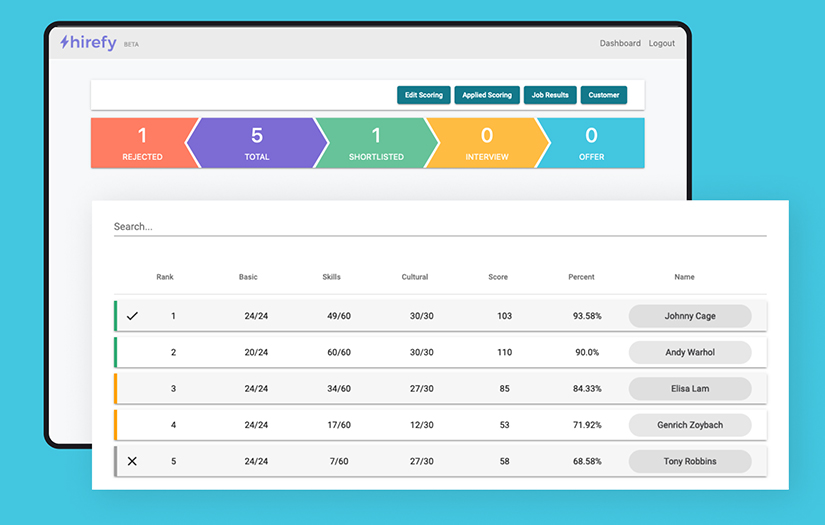Image resolution: width=825 pixels, height=525 pixels.
Task: Open Edit Scoring
Action: click(424, 95)
